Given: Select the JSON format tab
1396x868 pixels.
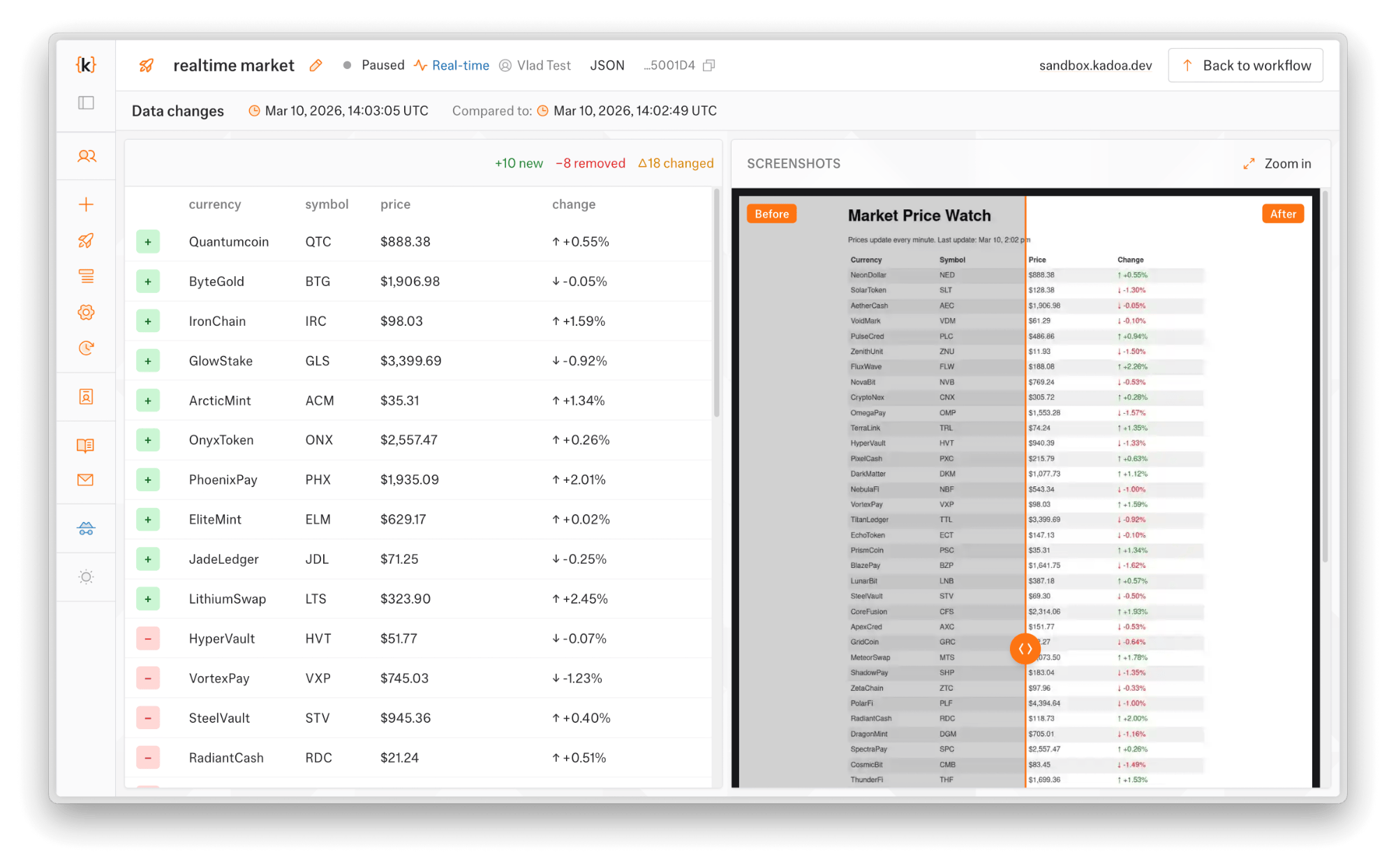Looking at the screenshot, I should [607, 65].
